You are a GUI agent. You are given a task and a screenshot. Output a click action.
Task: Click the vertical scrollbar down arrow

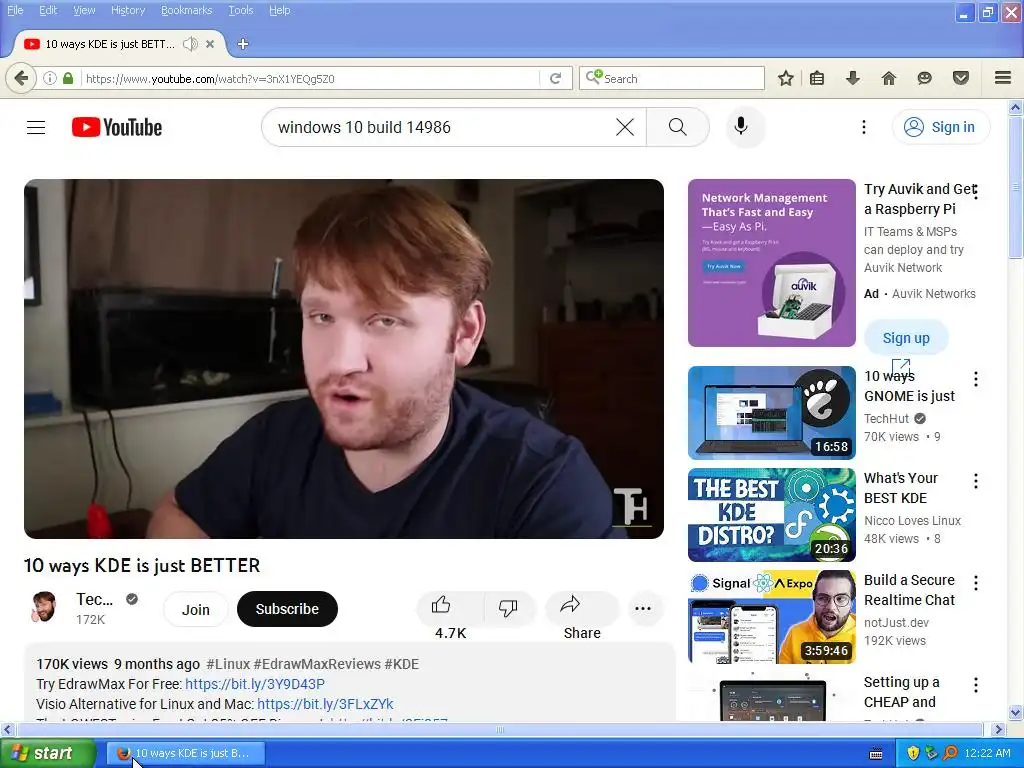(1016, 712)
